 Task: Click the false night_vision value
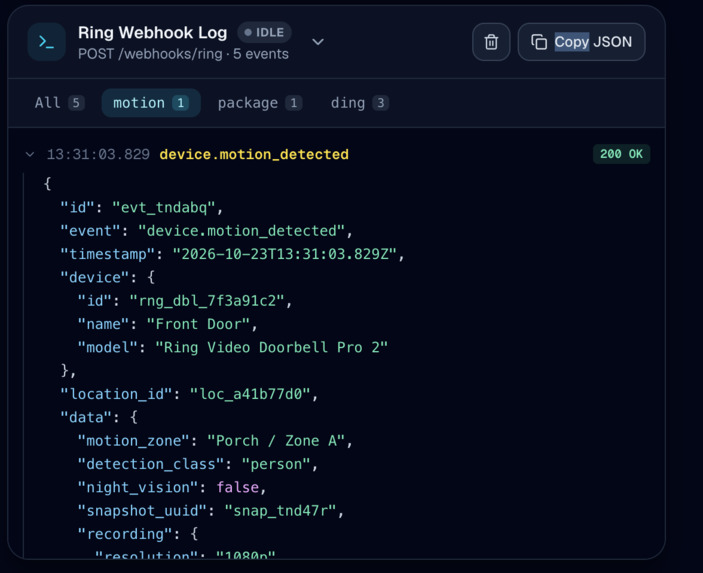click(238, 487)
